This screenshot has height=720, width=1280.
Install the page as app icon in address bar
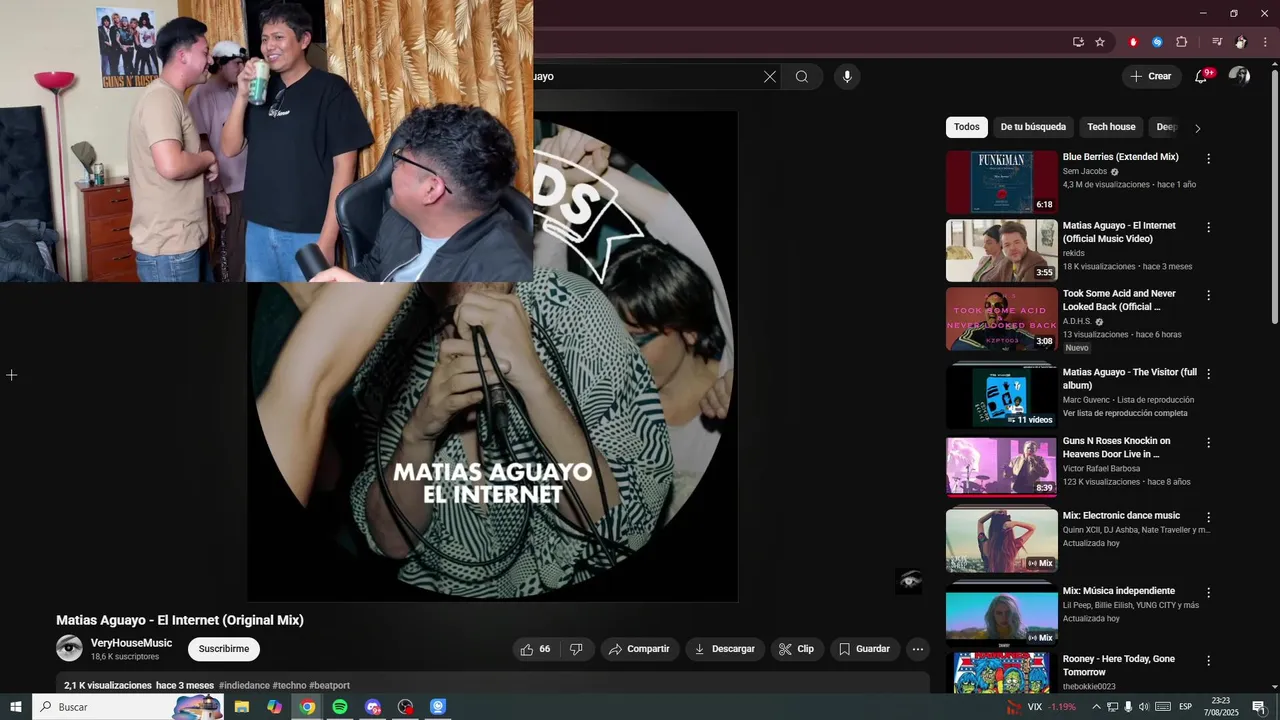click(x=1078, y=42)
